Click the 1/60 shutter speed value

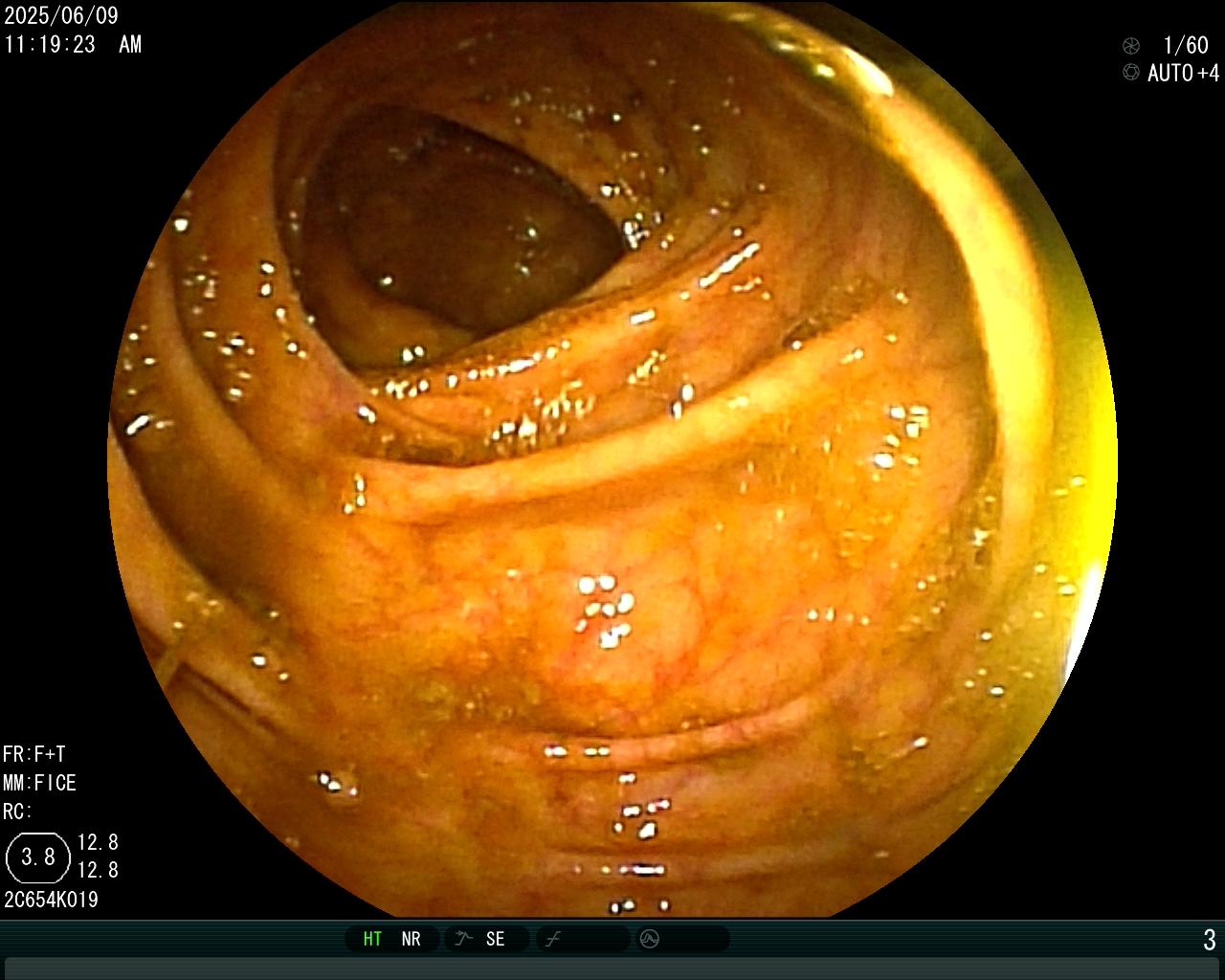point(1186,45)
